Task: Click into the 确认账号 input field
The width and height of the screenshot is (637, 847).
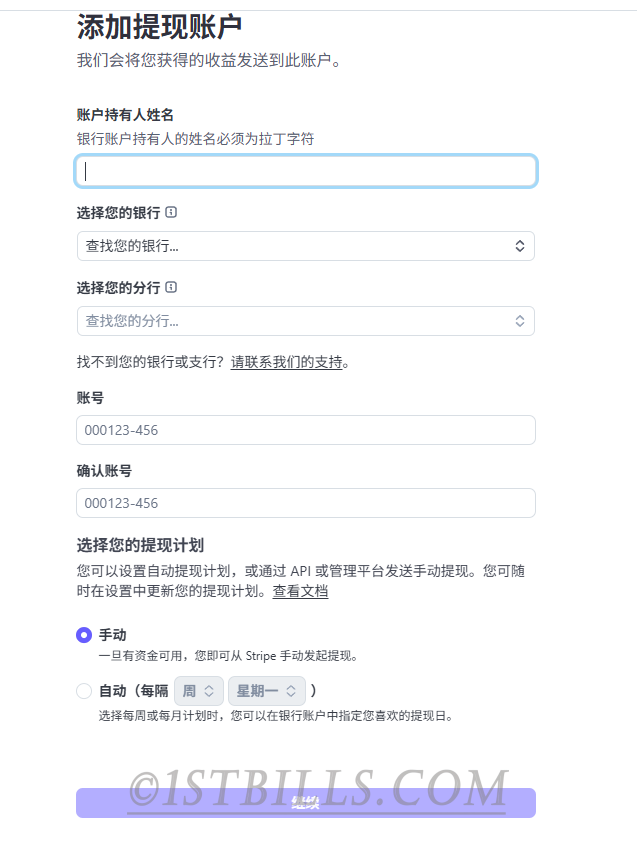Action: tap(305, 503)
